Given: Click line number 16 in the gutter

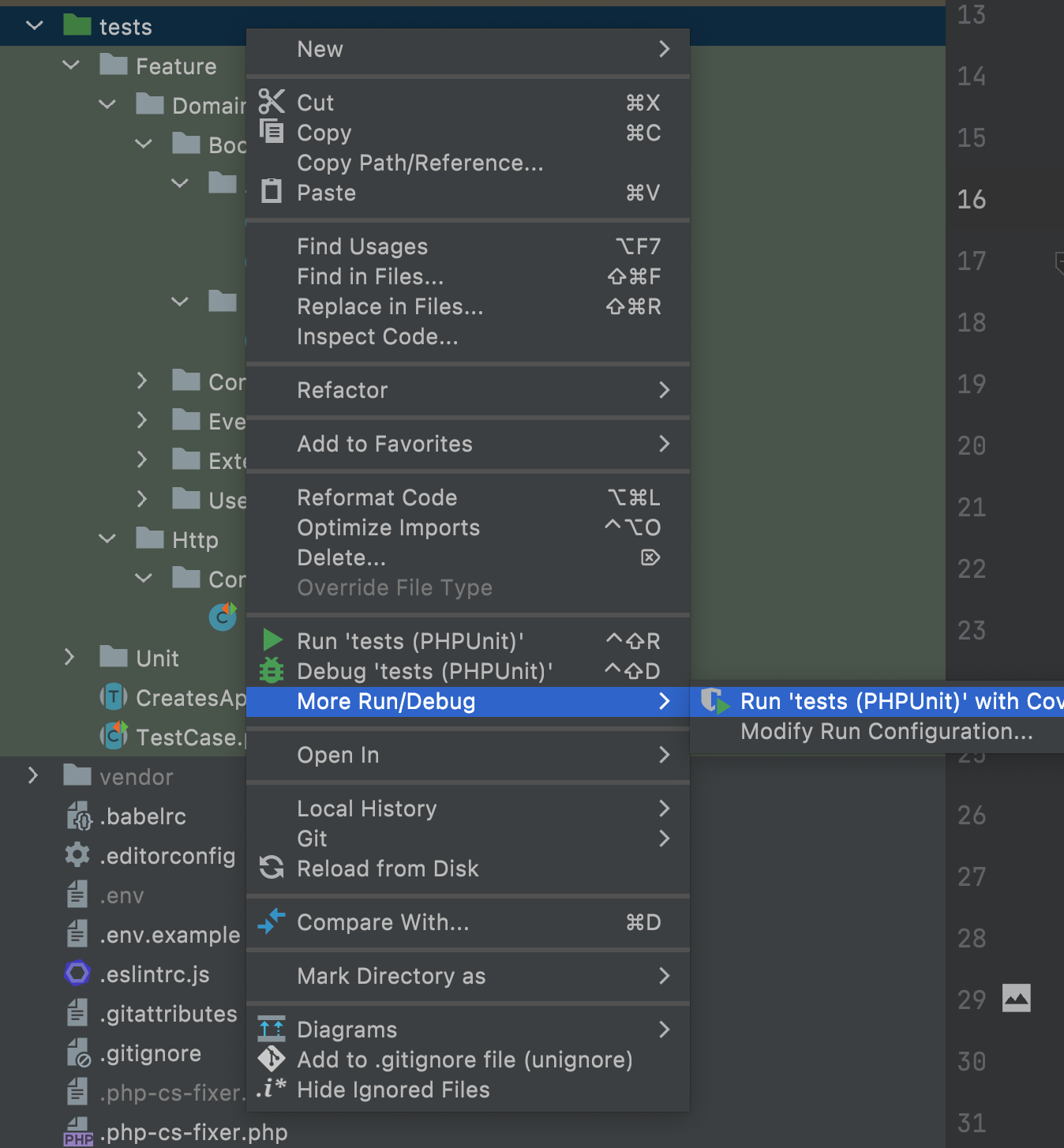Looking at the screenshot, I should tap(971, 199).
